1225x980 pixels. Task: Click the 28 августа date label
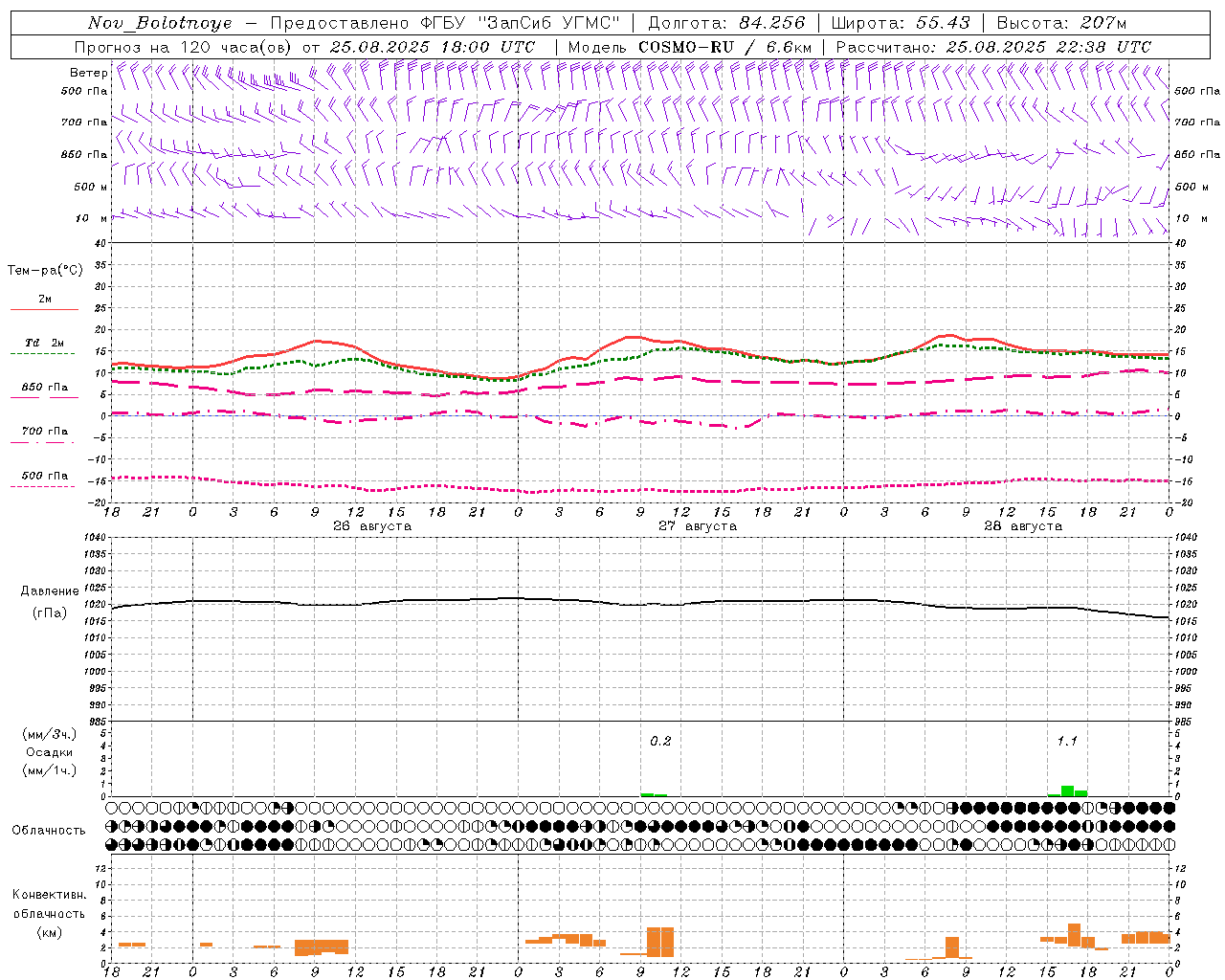tap(1023, 526)
